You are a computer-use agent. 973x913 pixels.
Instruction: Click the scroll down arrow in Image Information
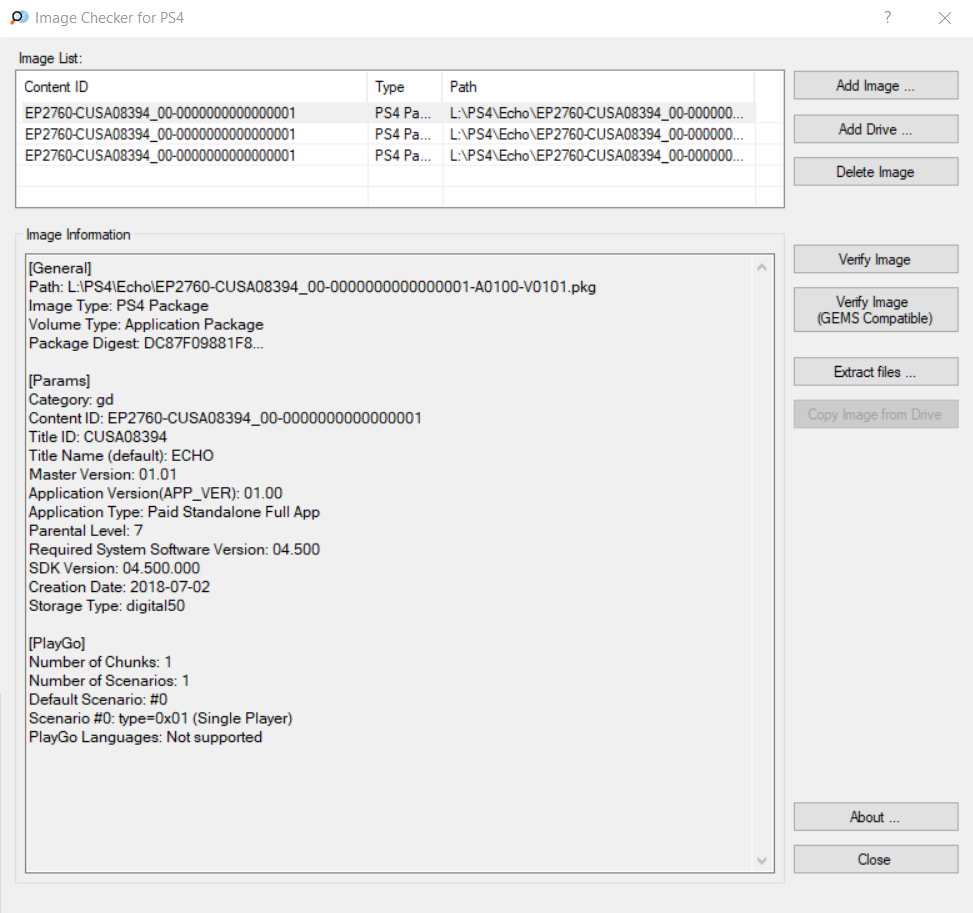[762, 860]
